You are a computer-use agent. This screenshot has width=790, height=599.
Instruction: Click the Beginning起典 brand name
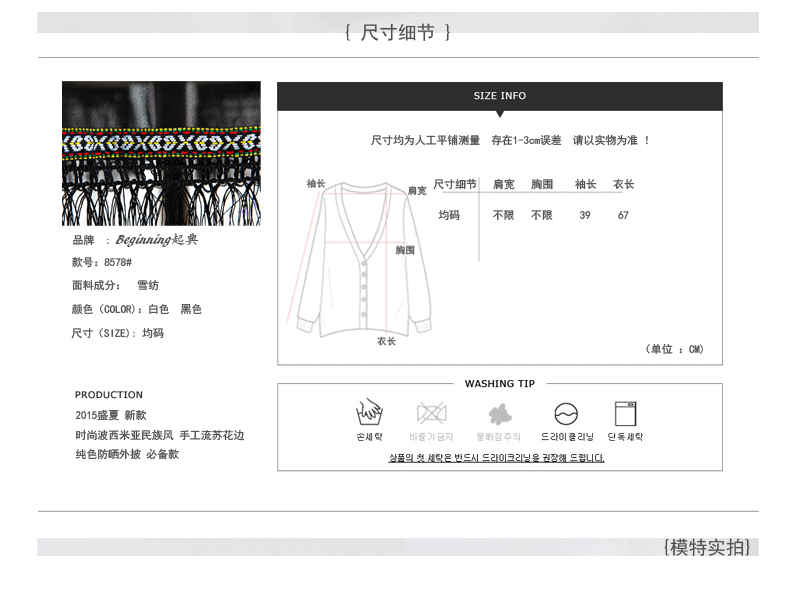click(157, 239)
